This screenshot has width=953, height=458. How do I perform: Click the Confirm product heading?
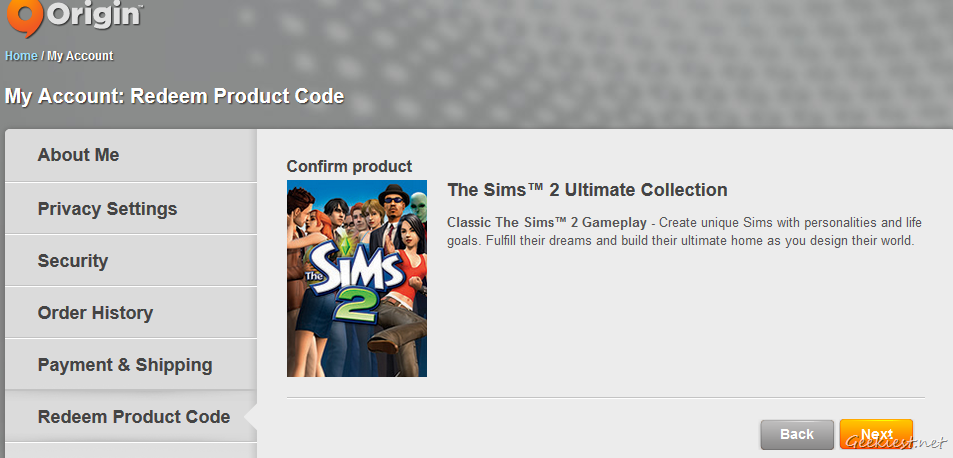click(x=349, y=166)
